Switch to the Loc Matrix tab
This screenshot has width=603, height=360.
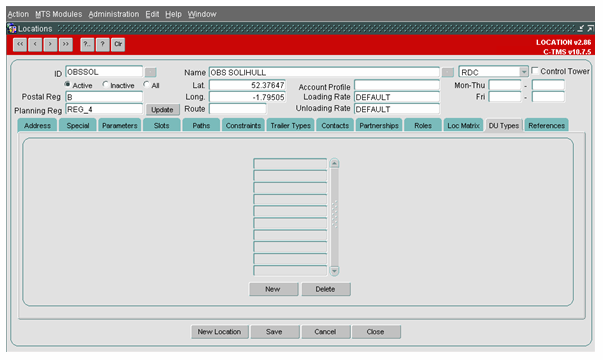[x=463, y=126]
